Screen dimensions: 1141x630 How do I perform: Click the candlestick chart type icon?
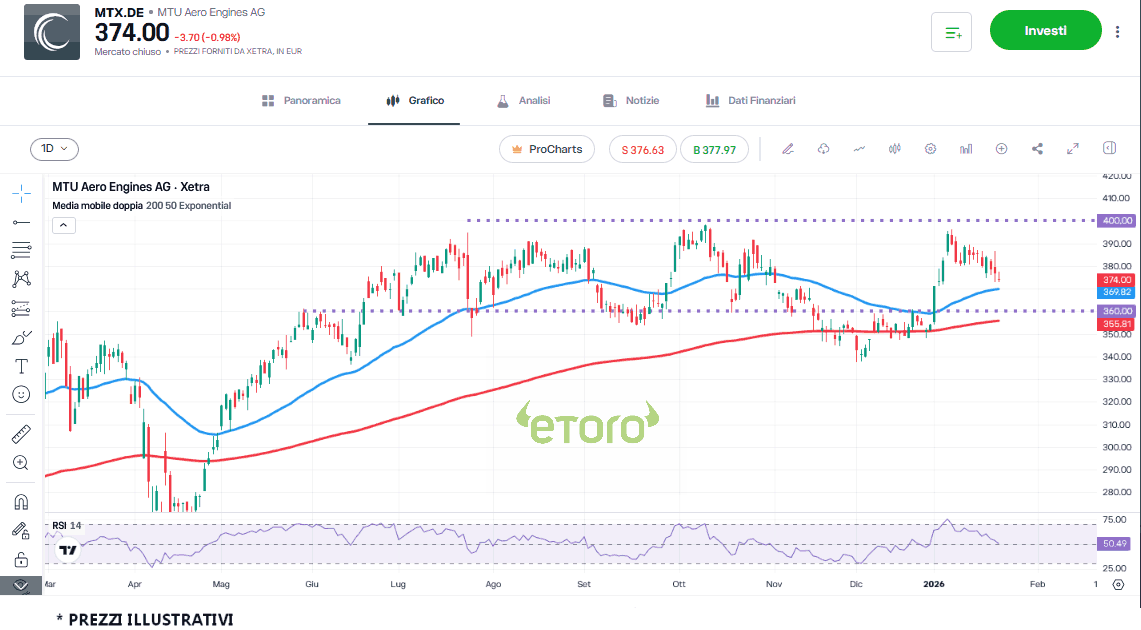895,149
